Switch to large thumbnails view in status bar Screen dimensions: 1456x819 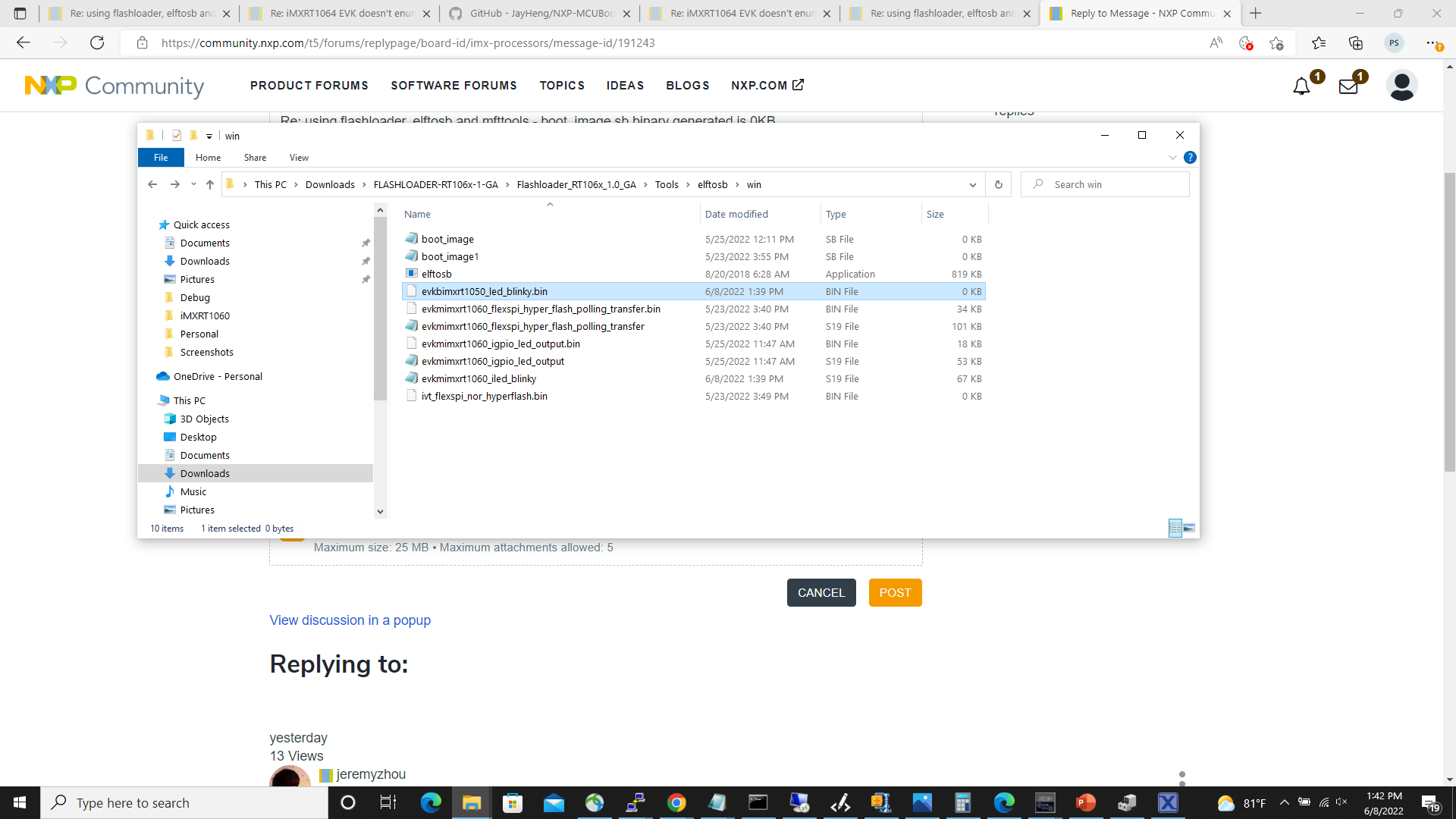(1188, 527)
